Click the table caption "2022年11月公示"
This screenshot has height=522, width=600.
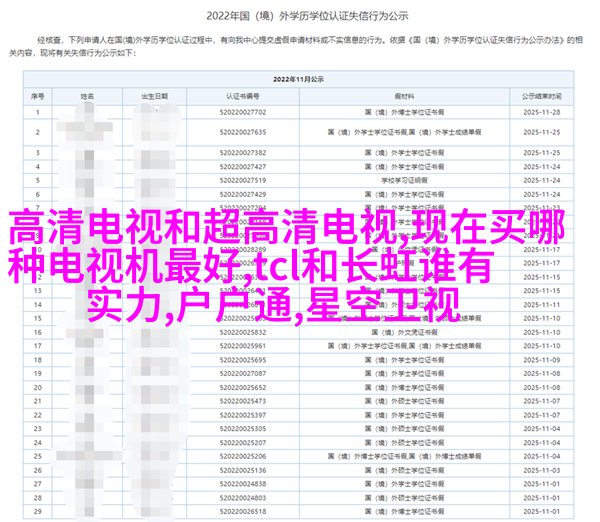click(x=298, y=79)
